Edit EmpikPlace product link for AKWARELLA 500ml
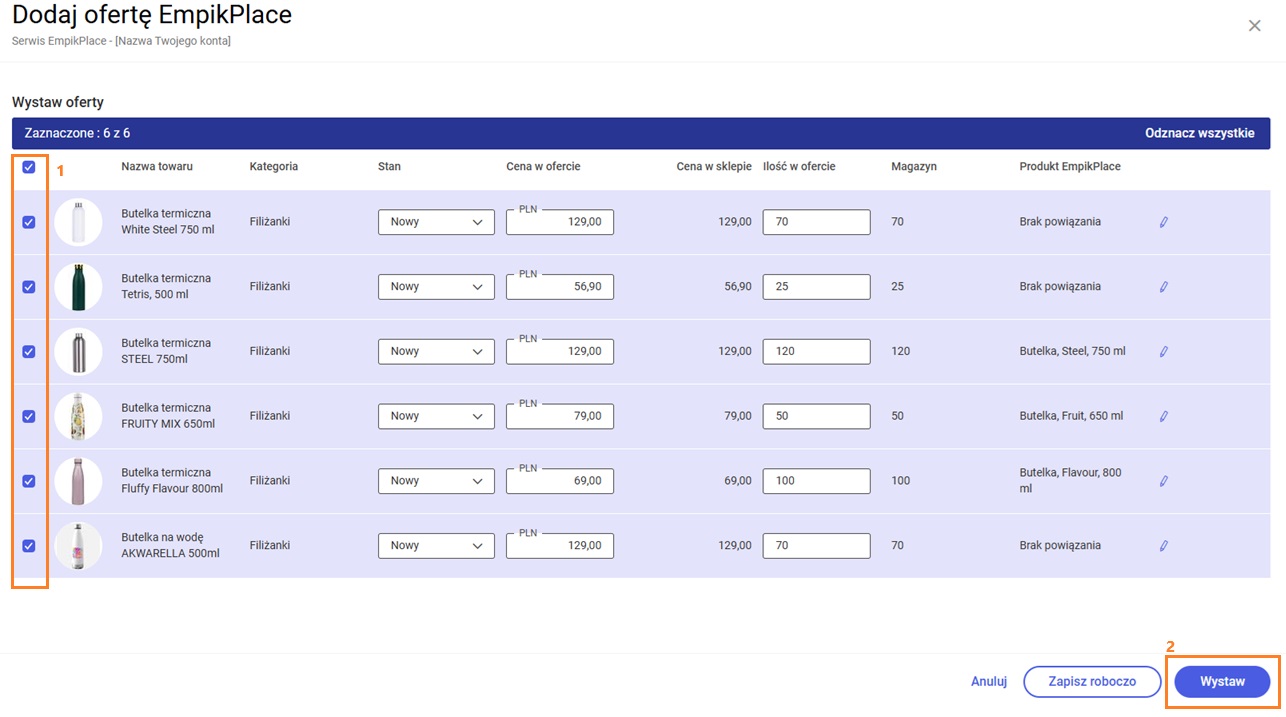 click(1163, 546)
